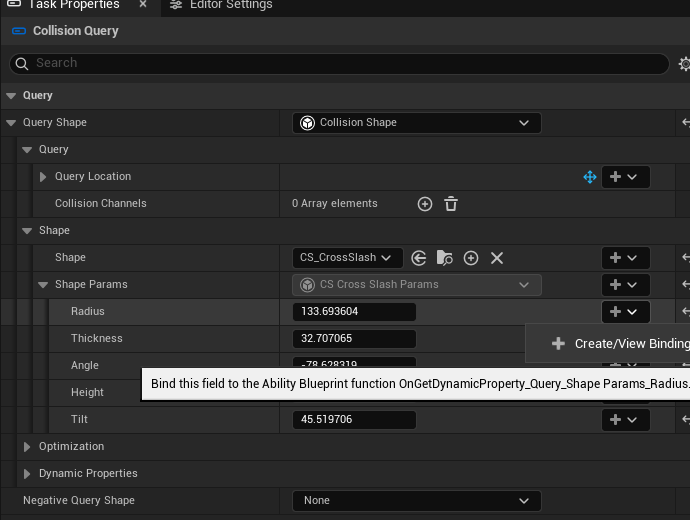Viewport: 690px width, 520px height.
Task: Collapse the nested Query section
Action: 27,150
